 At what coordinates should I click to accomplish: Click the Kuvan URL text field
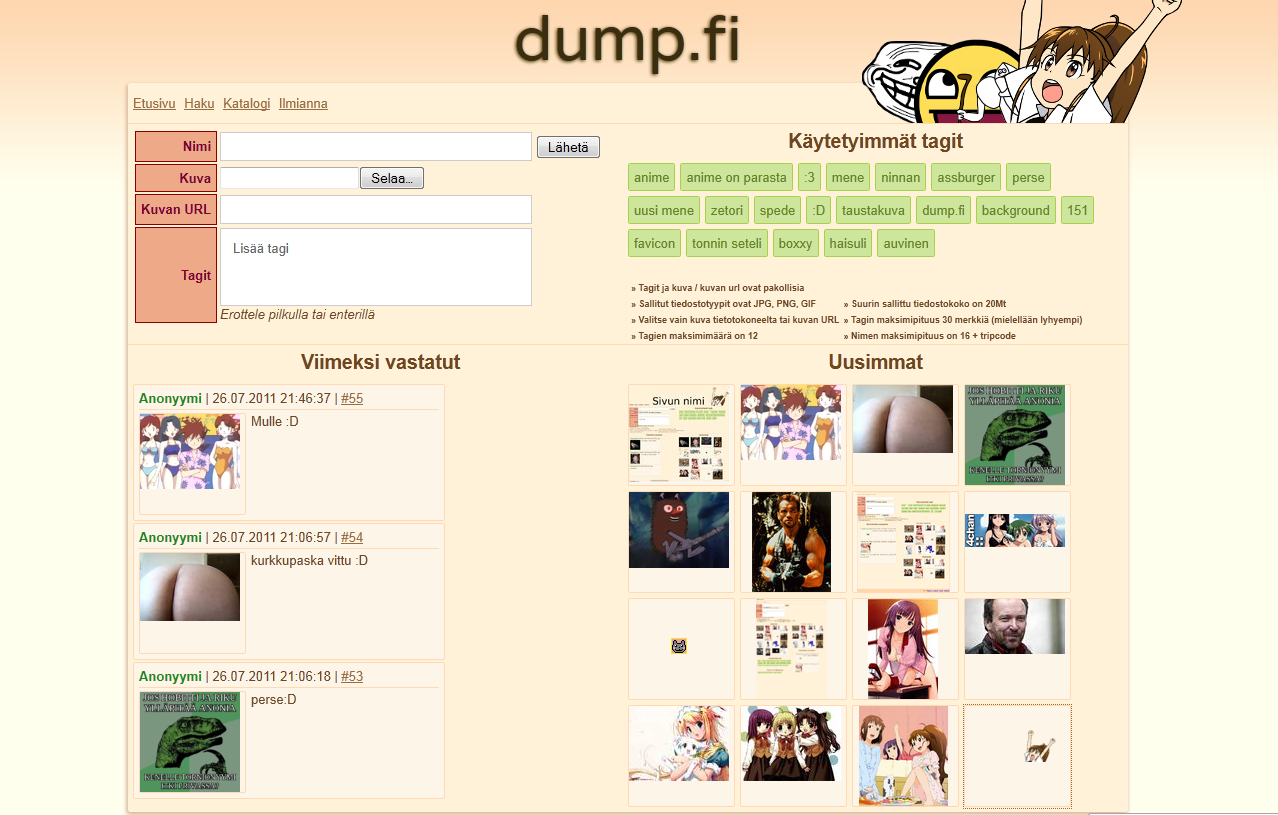point(375,210)
